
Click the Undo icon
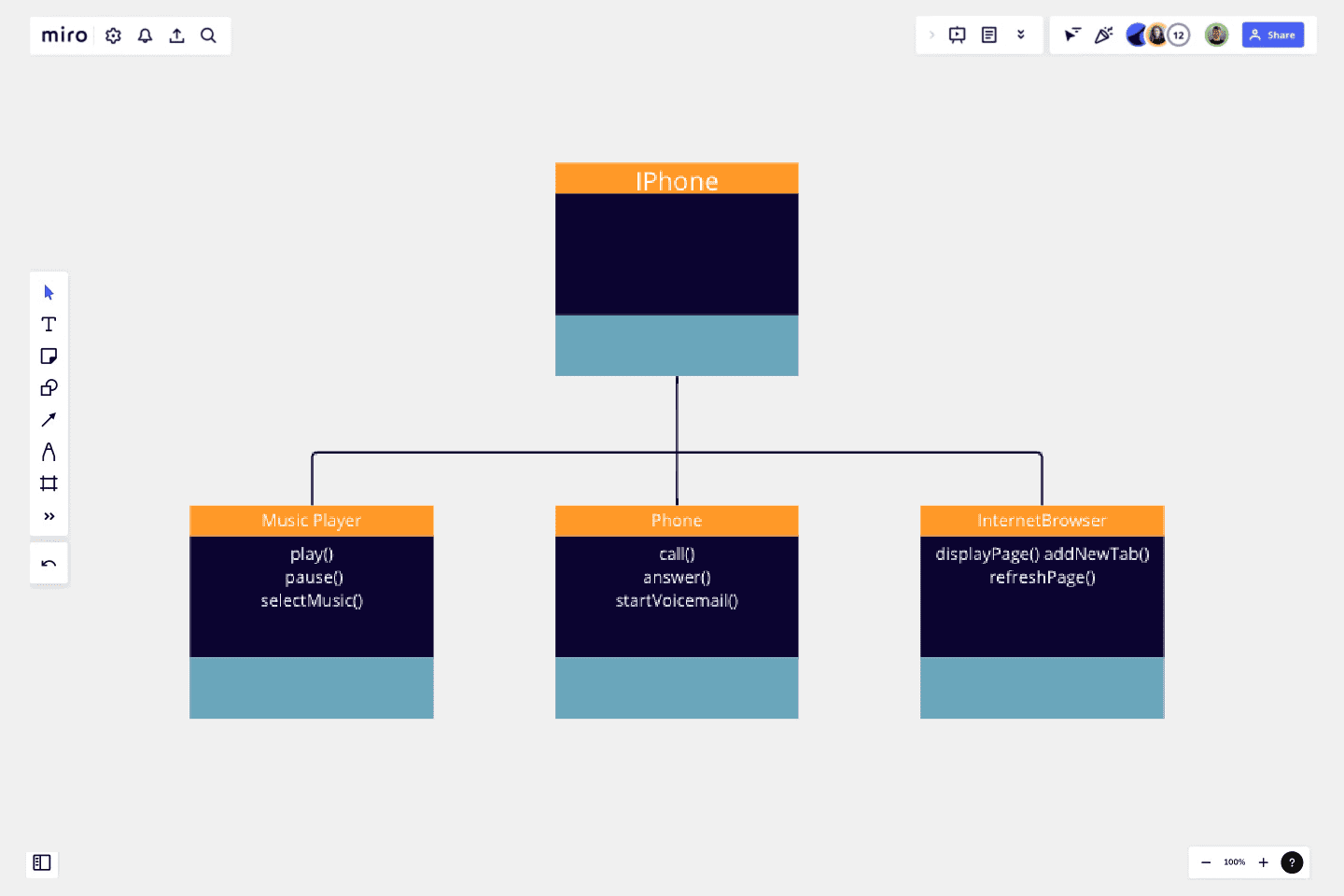(49, 563)
